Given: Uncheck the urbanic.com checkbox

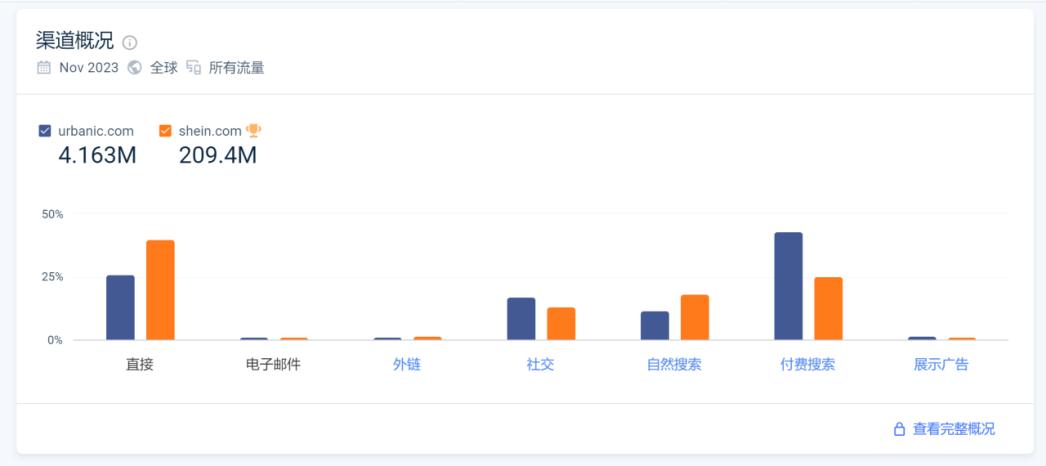Looking at the screenshot, I should pos(44,131).
